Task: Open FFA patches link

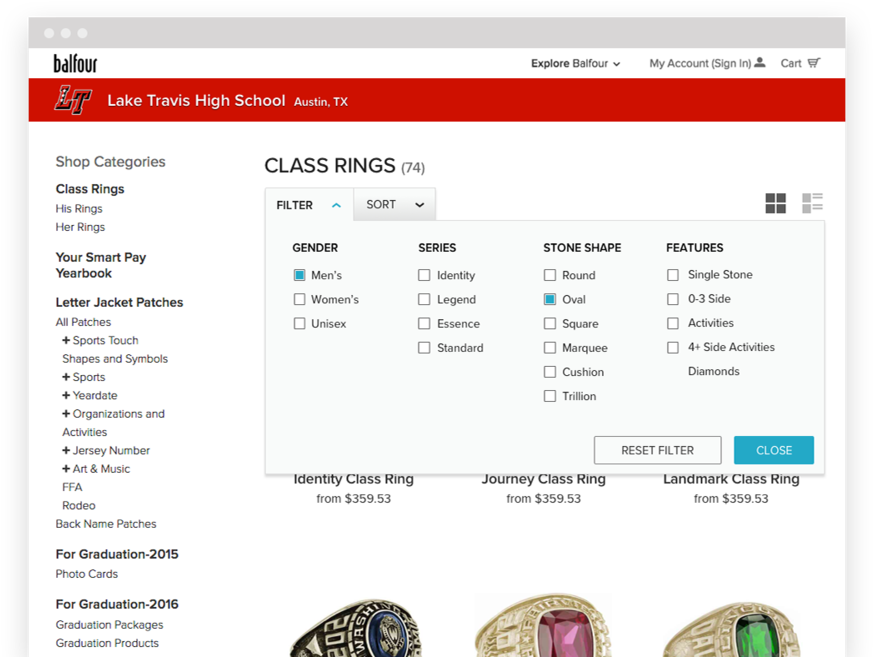Action: 72,487
